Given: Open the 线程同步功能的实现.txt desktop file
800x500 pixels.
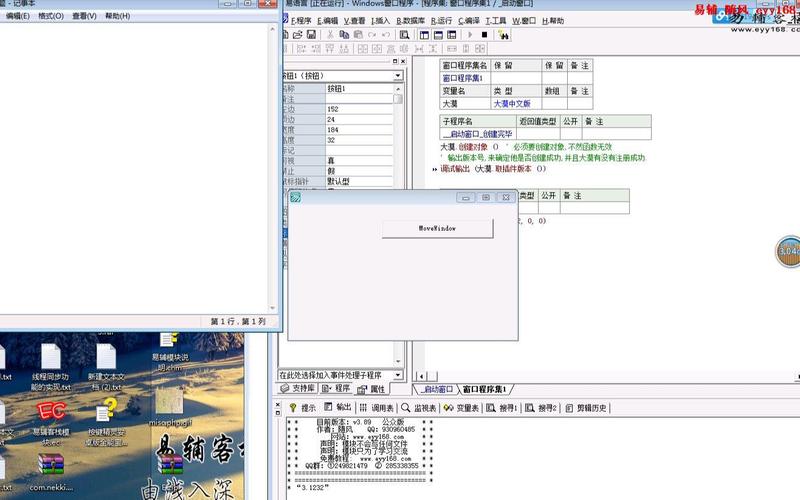Looking at the screenshot, I should click(x=50, y=358).
